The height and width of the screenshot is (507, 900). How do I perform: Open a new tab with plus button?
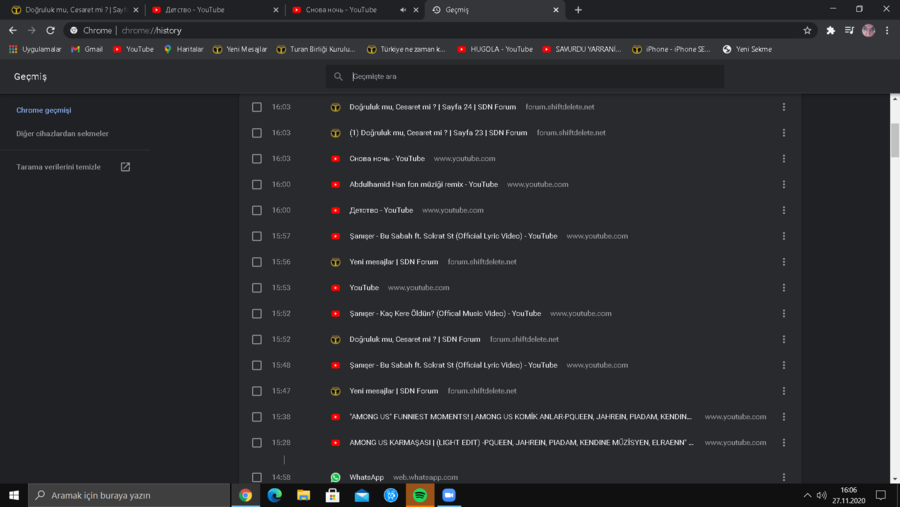[578, 10]
